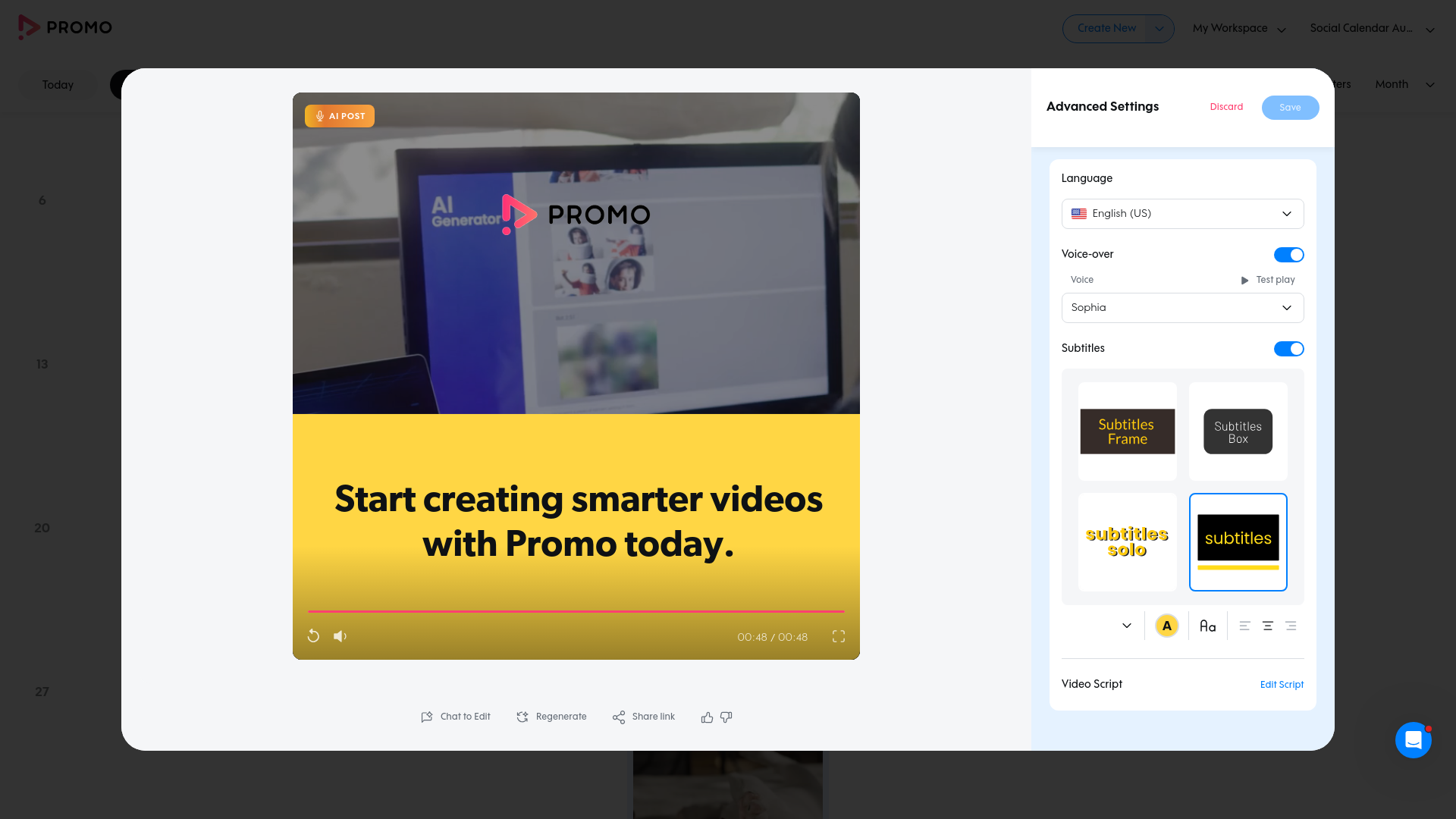
Task: Click the Edit Script link
Action: pos(1282,685)
